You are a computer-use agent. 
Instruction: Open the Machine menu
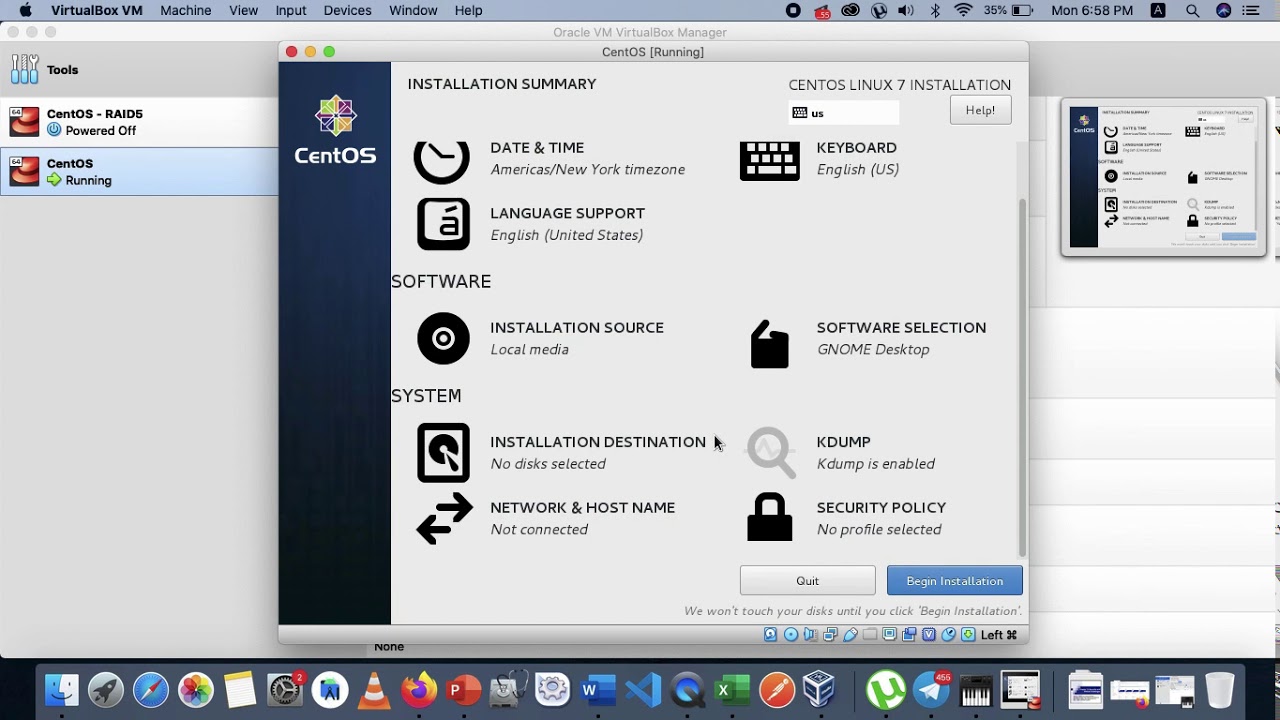[x=185, y=10]
